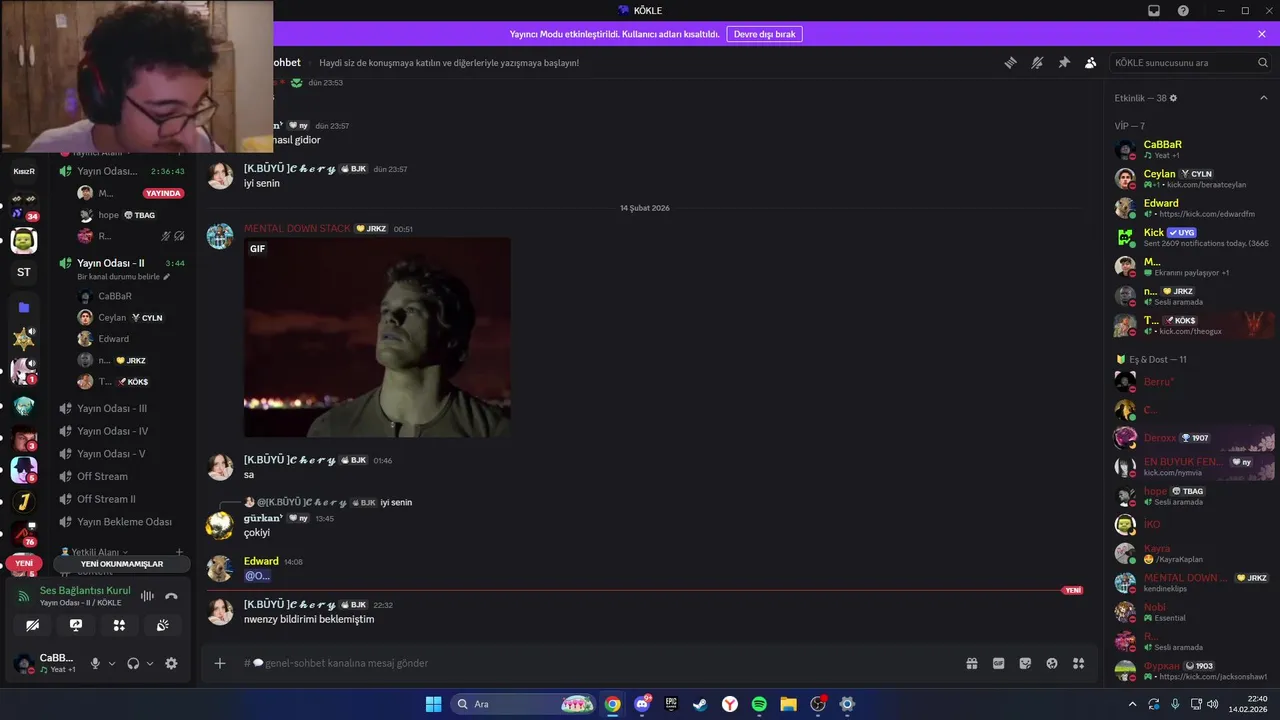
Task: Open the server folder icon in sidebar
Action: click(24, 307)
